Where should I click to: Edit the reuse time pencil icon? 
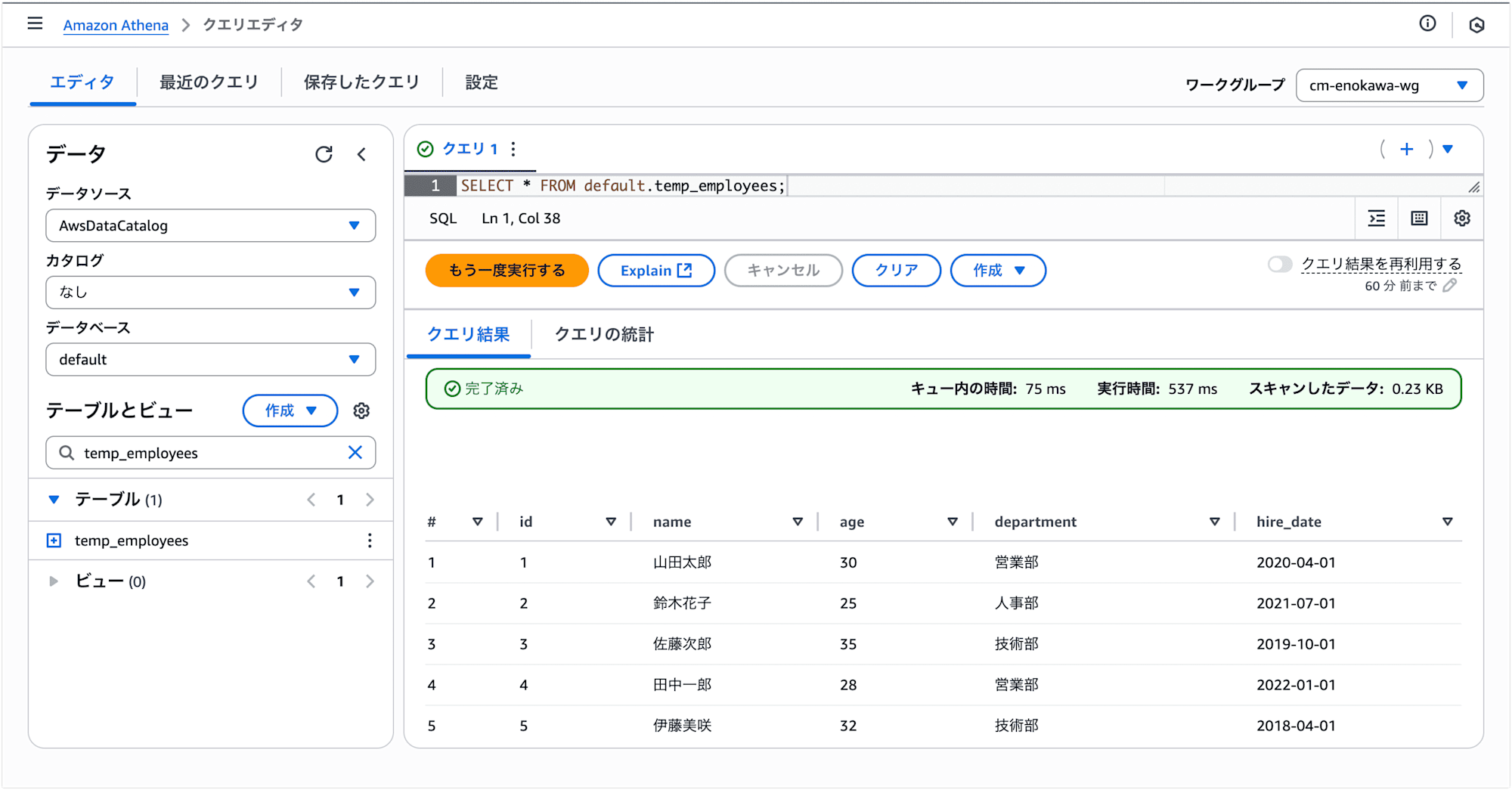1449,286
